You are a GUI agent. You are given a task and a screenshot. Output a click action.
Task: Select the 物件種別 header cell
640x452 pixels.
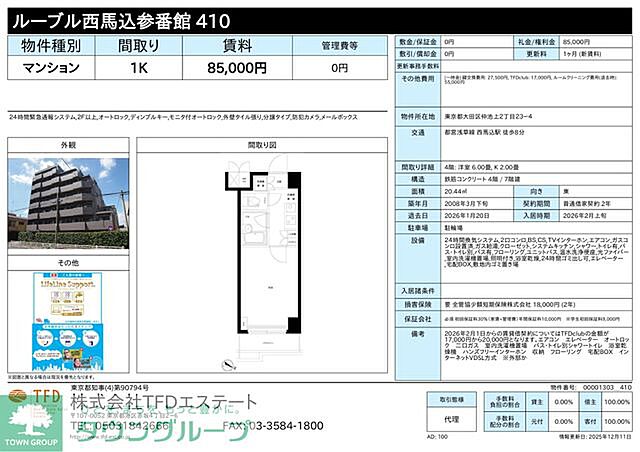click(52, 46)
